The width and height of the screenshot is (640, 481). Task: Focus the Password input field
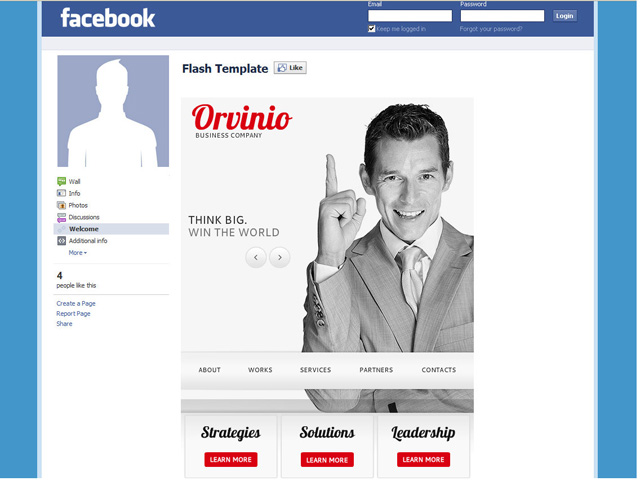pos(502,16)
